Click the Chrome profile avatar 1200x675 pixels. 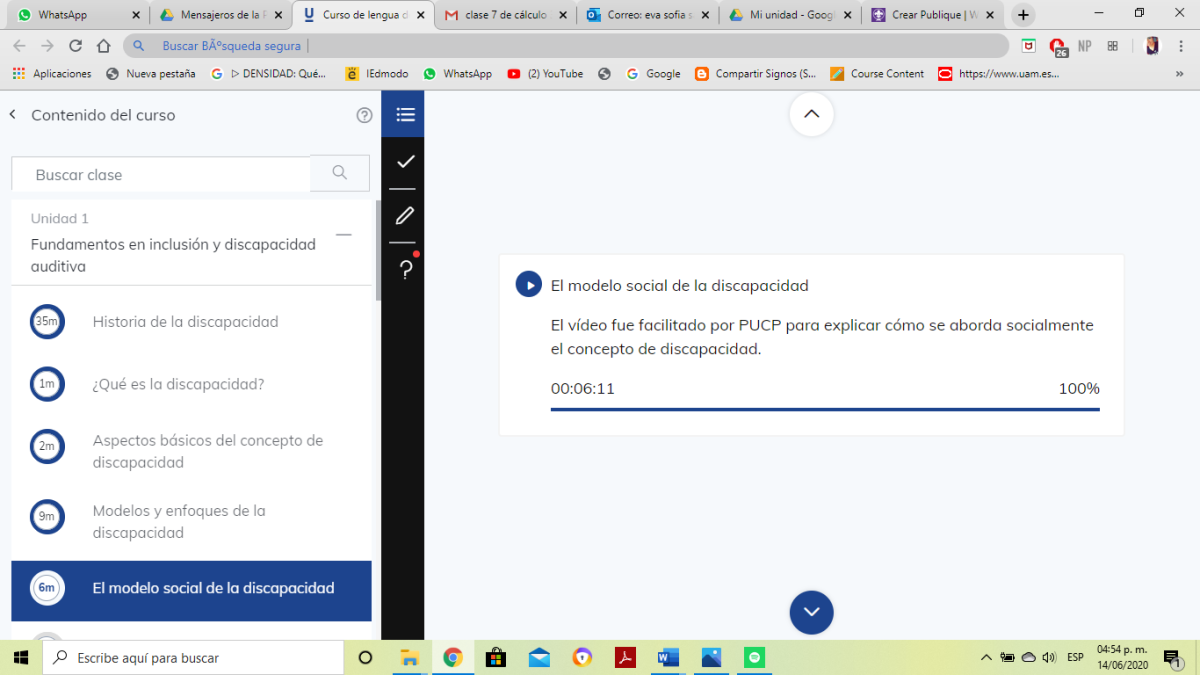pyautogui.click(x=1152, y=46)
